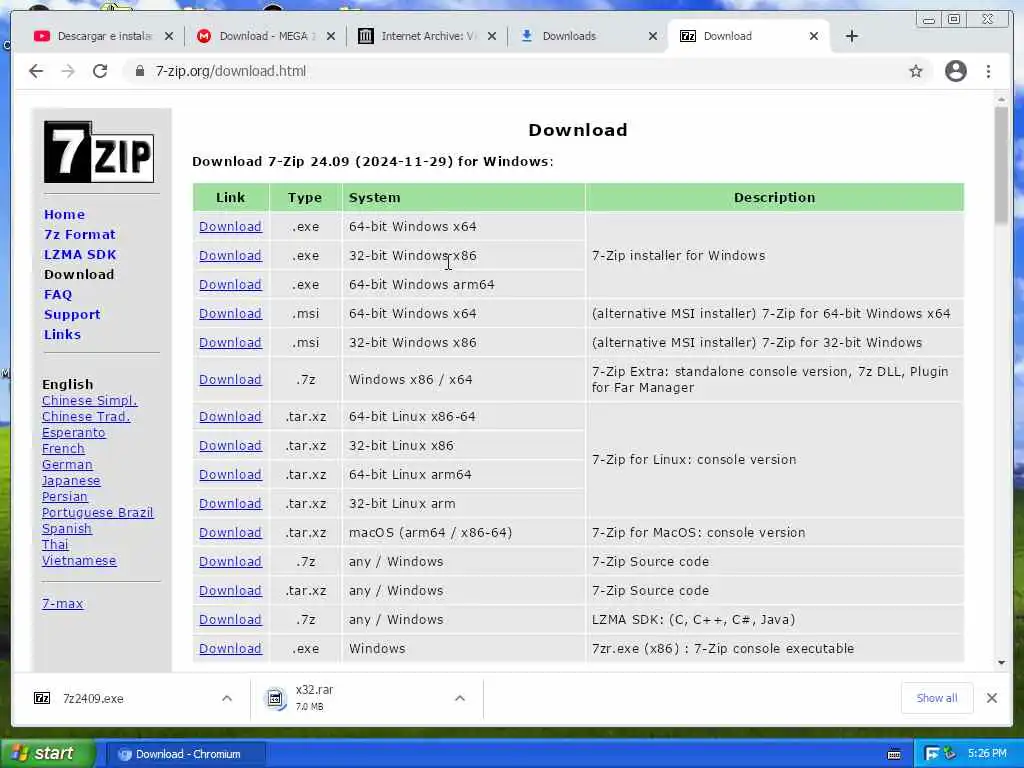This screenshot has width=1024, height=768.
Task: Click the keyboard icon in the taskbar
Action: coord(894,754)
